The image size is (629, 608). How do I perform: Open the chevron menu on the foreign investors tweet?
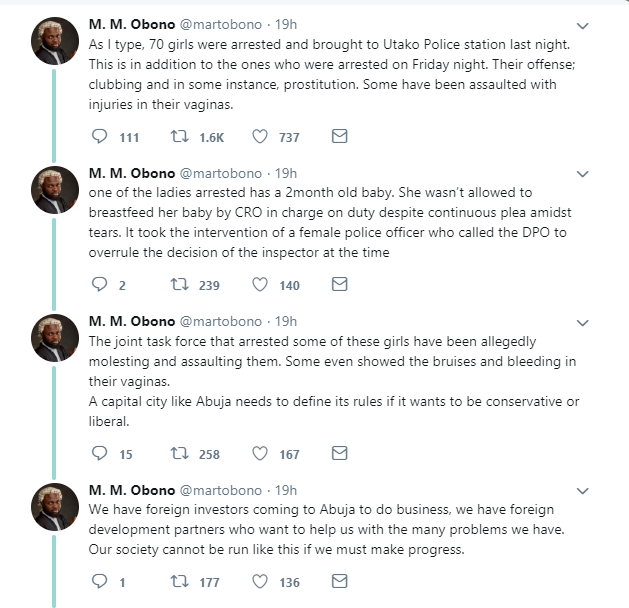(x=582, y=491)
